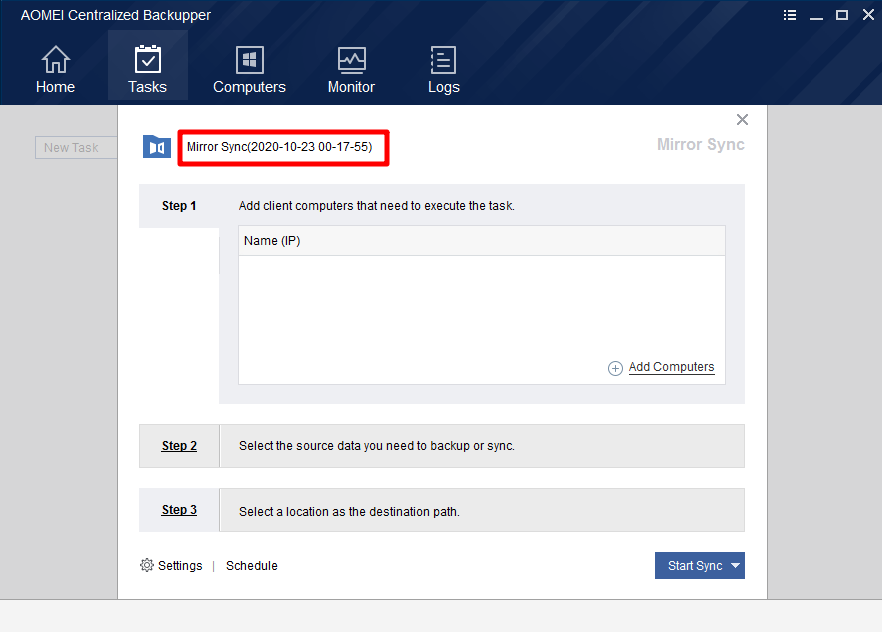The width and height of the screenshot is (882, 632).
Task: Open the Start Sync dropdown arrow
Action: (735, 566)
